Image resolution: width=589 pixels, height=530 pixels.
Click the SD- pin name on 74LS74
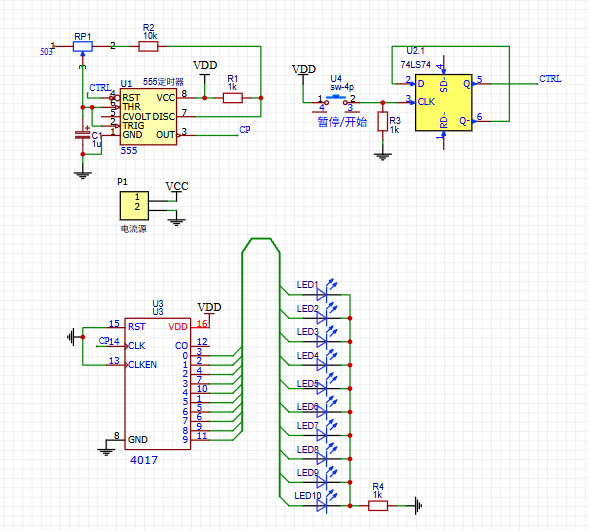click(x=444, y=85)
